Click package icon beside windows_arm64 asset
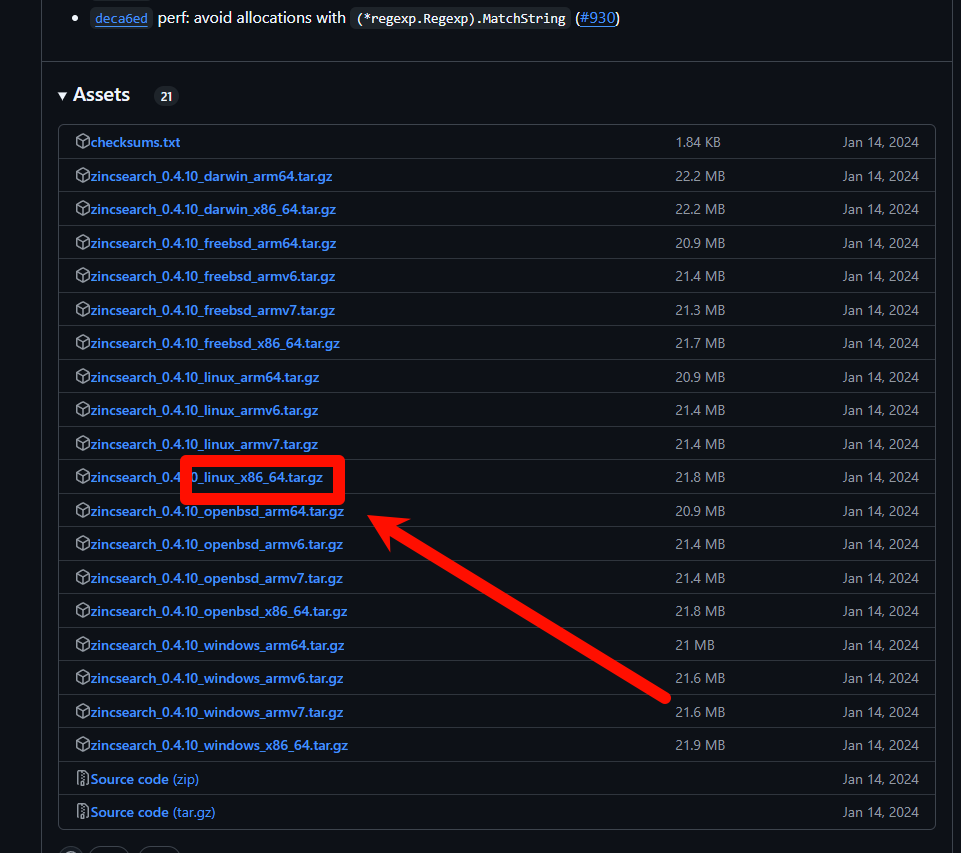The height and width of the screenshot is (853, 961). [x=83, y=645]
